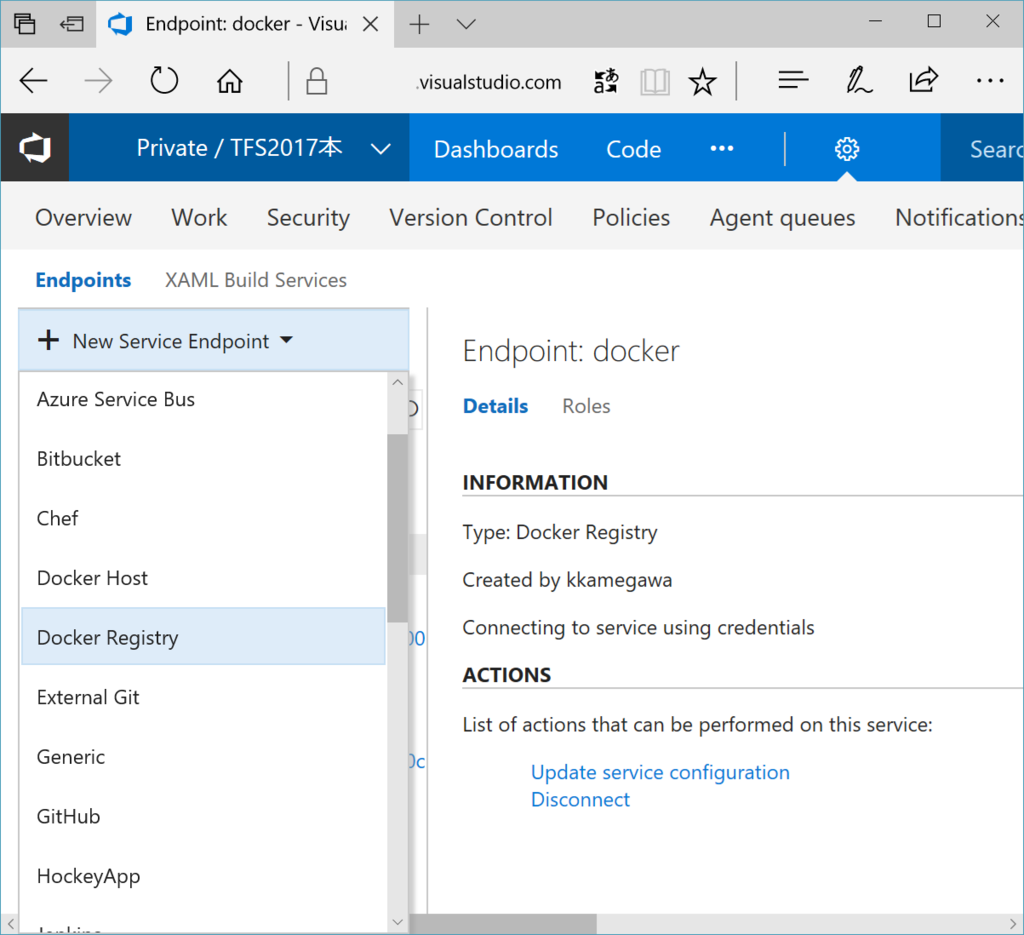1024x935 pixels.
Task: Click the Search box in the header
Action: point(982,149)
